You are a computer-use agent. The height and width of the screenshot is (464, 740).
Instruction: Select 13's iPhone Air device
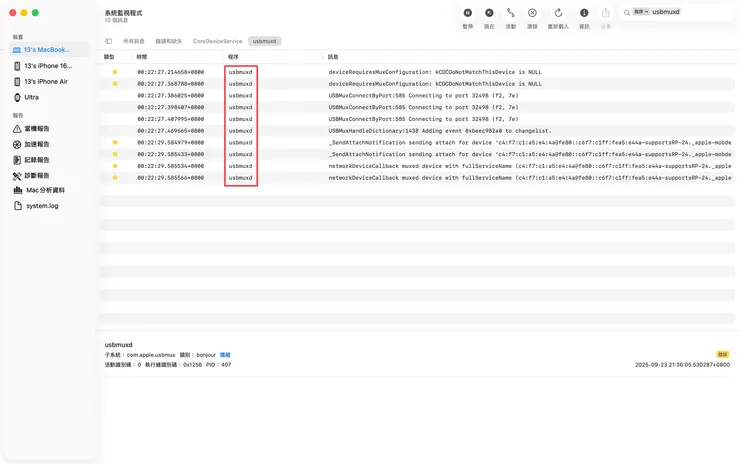[x=49, y=81]
